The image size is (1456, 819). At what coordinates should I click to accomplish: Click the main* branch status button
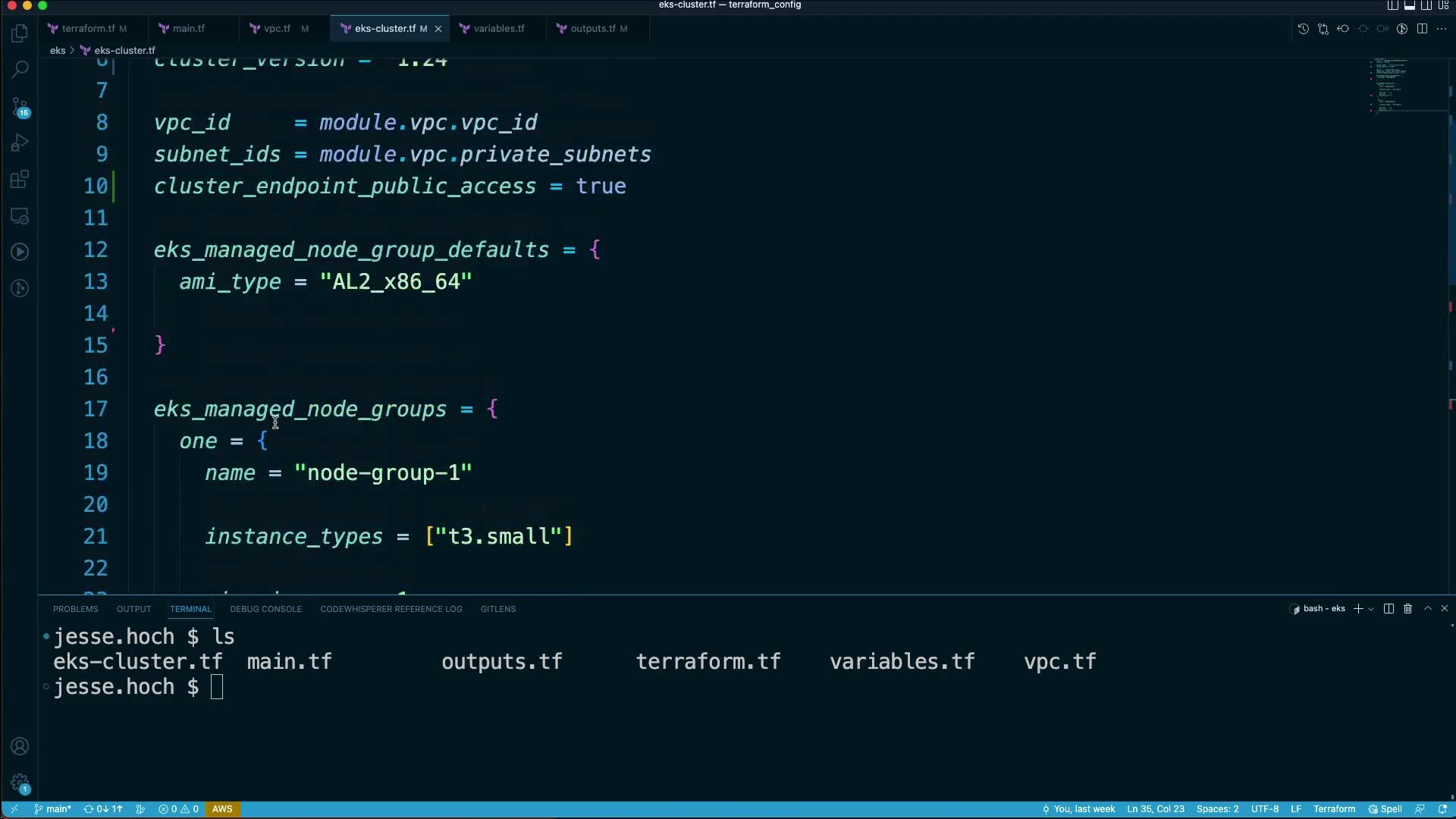click(52, 809)
